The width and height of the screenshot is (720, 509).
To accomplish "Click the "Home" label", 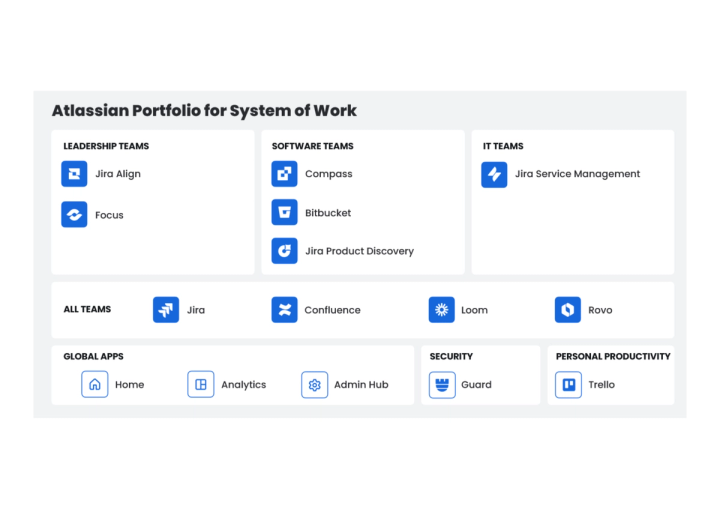I will (129, 385).
